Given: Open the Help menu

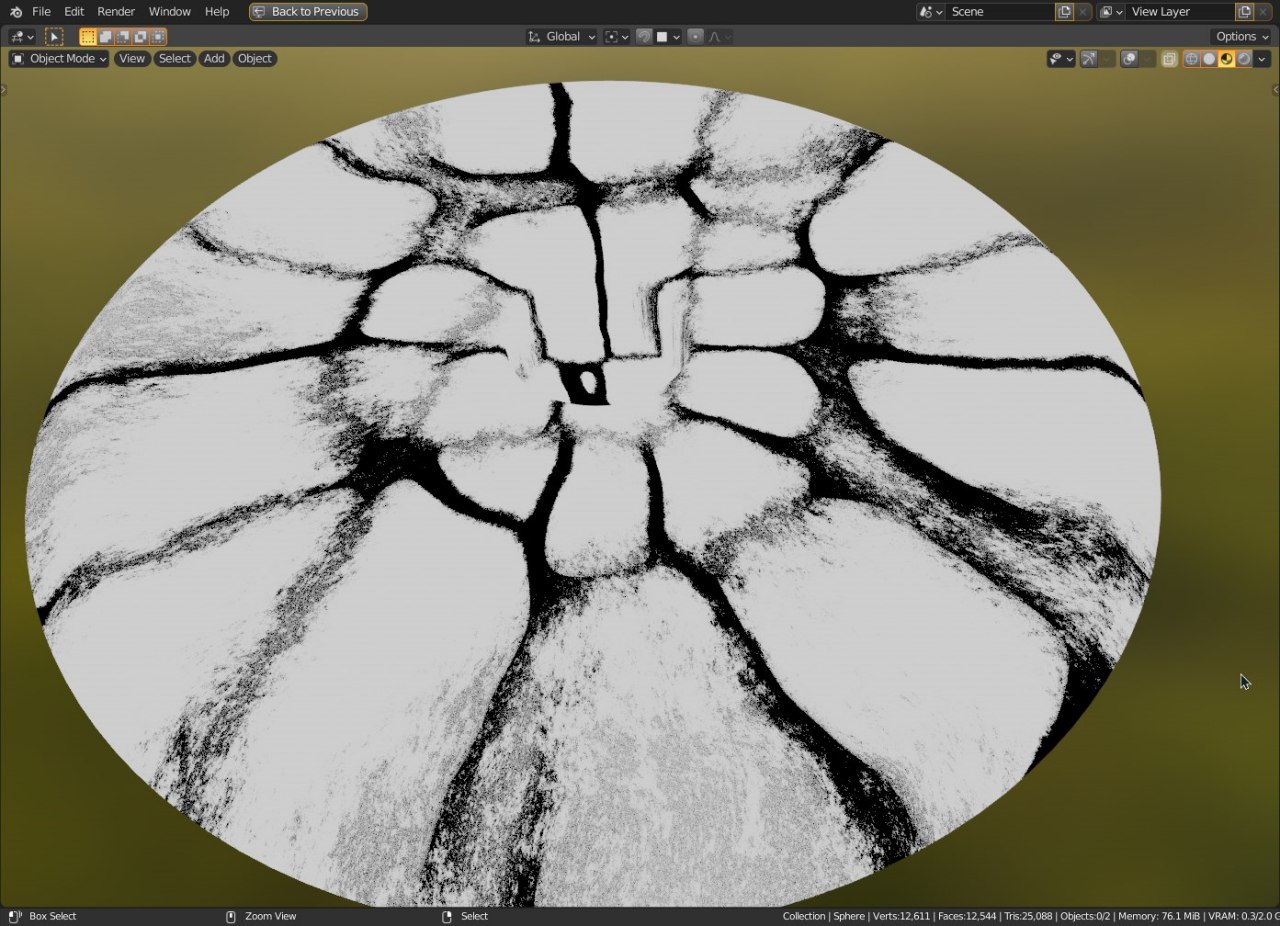Looking at the screenshot, I should 217,12.
